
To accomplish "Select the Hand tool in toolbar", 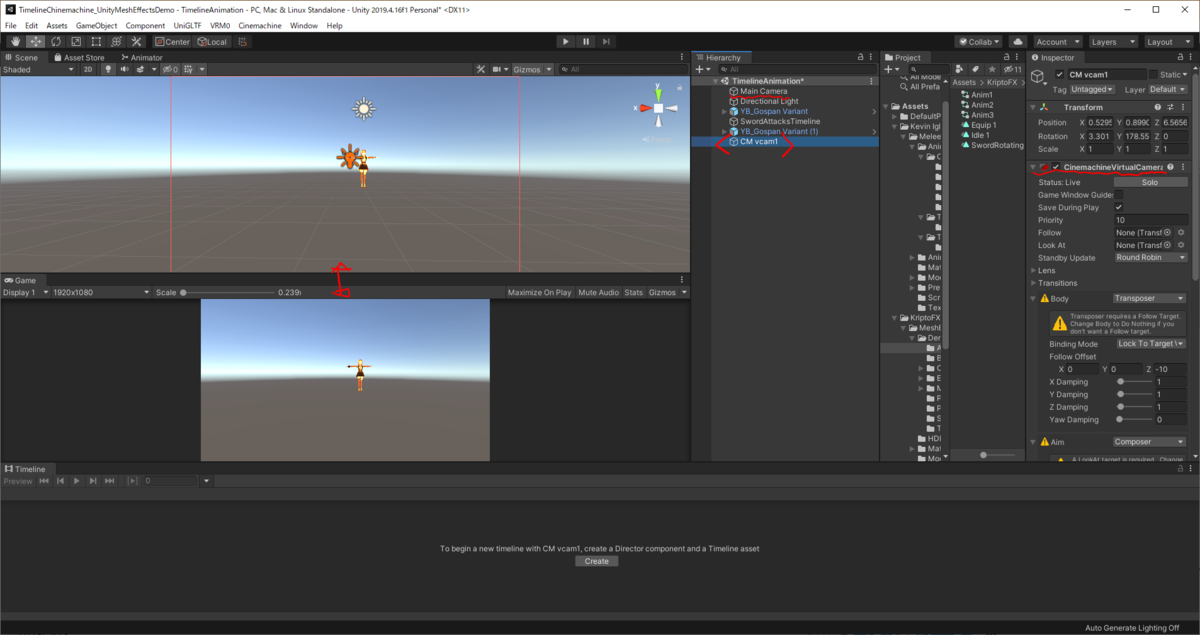I will [x=16, y=41].
